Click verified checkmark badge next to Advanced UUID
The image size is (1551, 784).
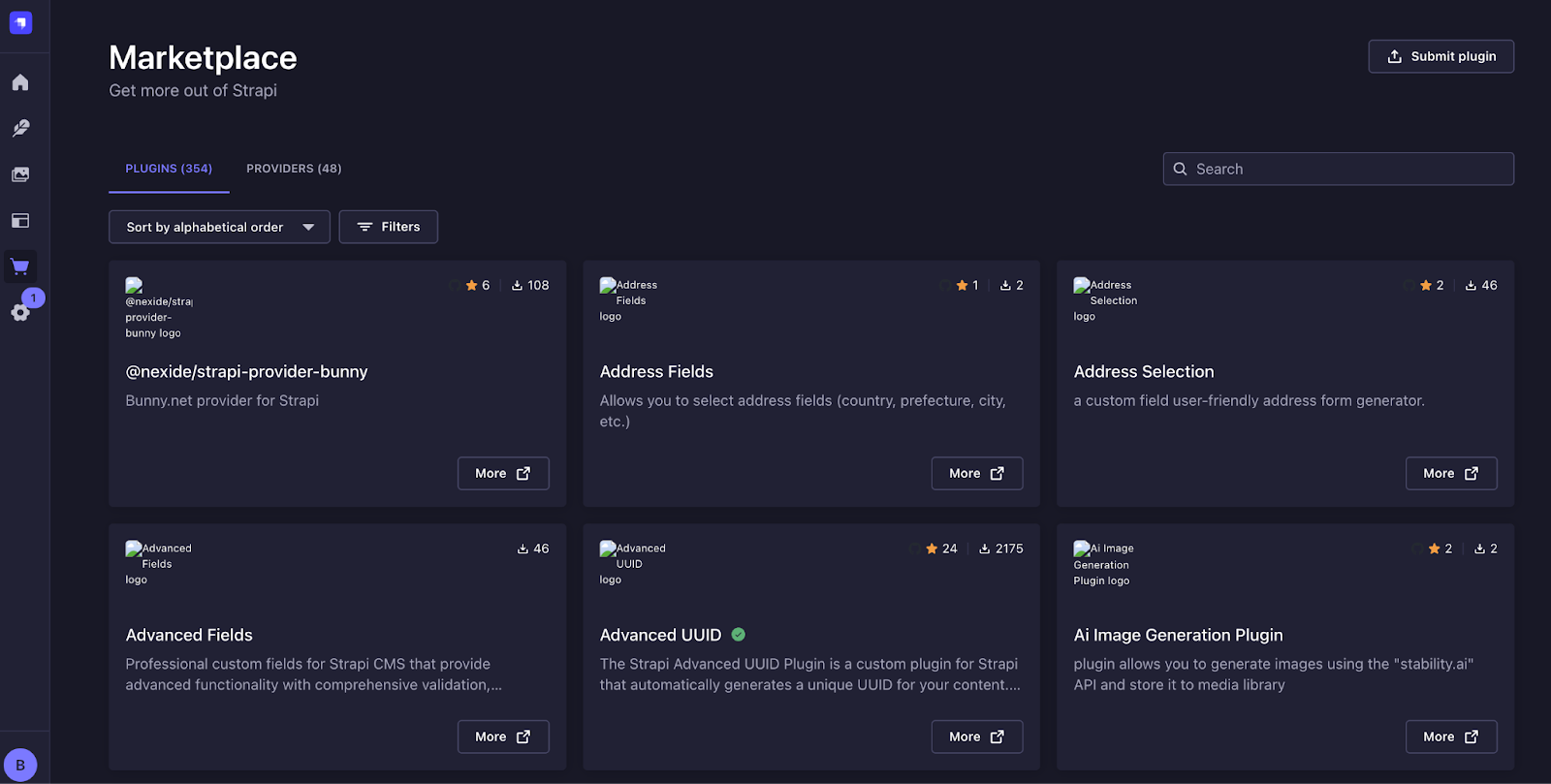(x=739, y=635)
